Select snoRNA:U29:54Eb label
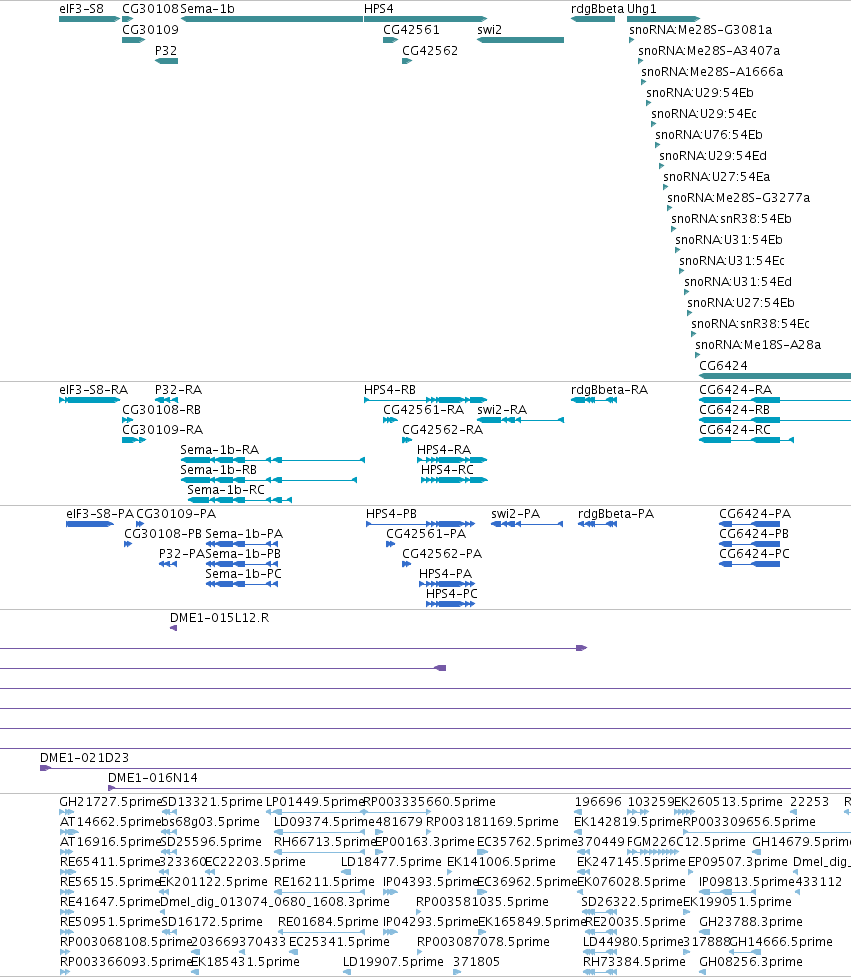 [x=700, y=93]
